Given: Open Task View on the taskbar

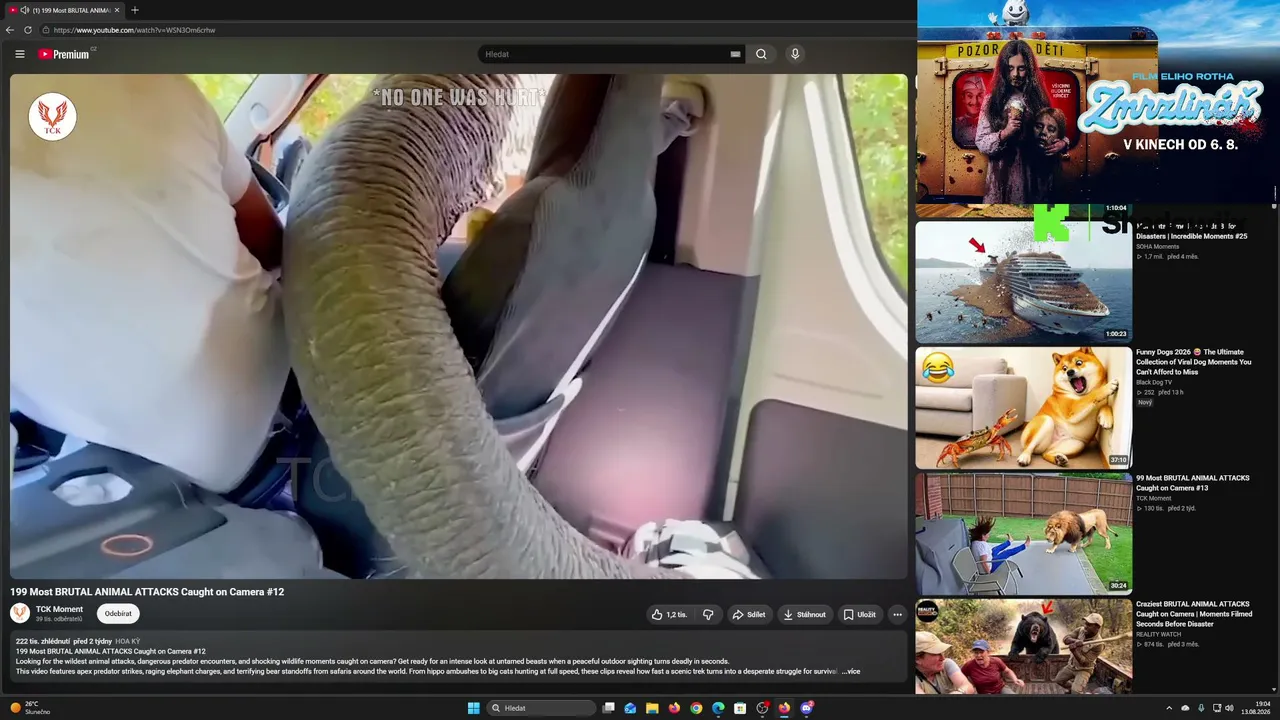Looking at the screenshot, I should 608,708.
